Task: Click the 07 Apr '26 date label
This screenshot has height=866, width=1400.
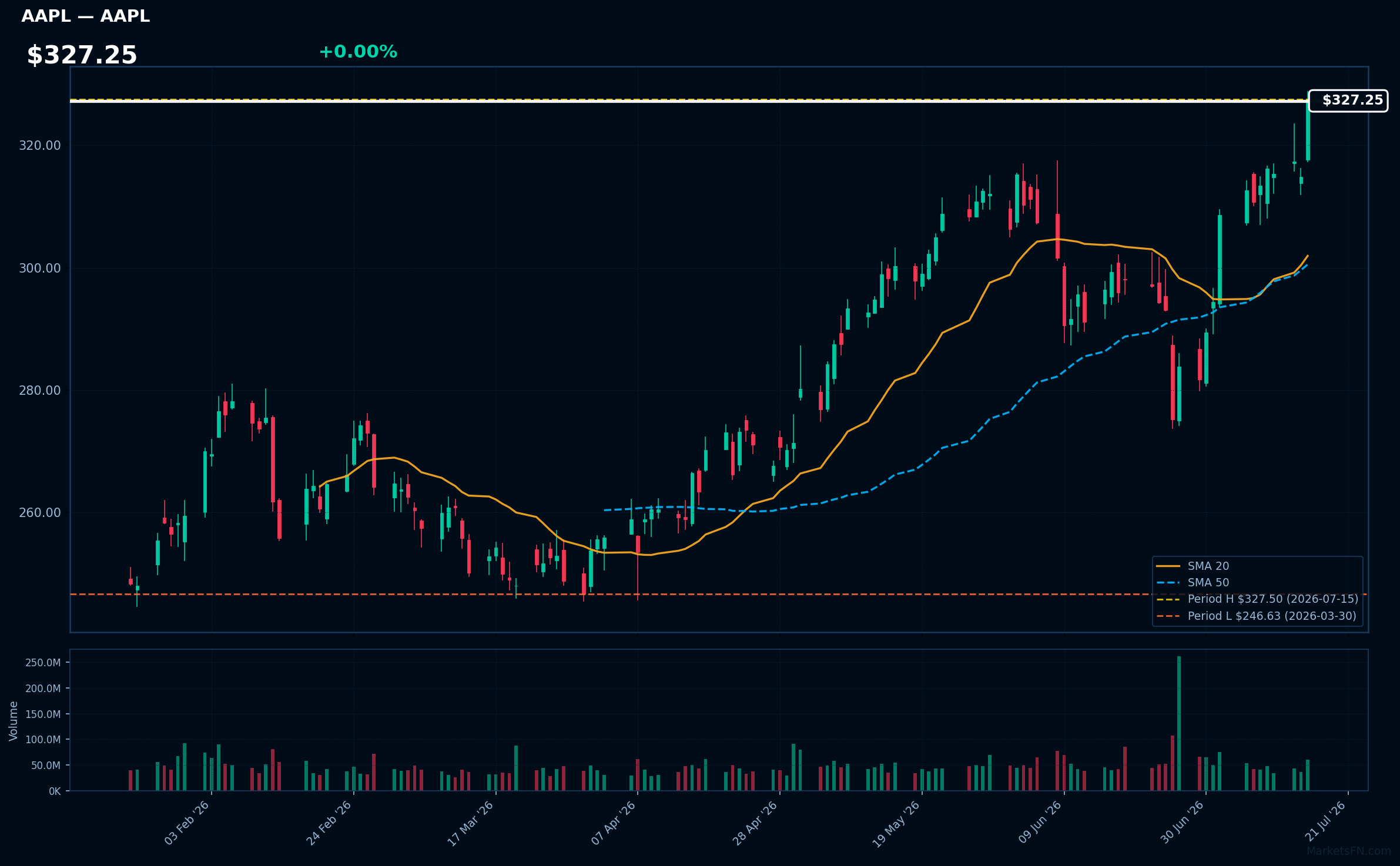Action: click(613, 823)
